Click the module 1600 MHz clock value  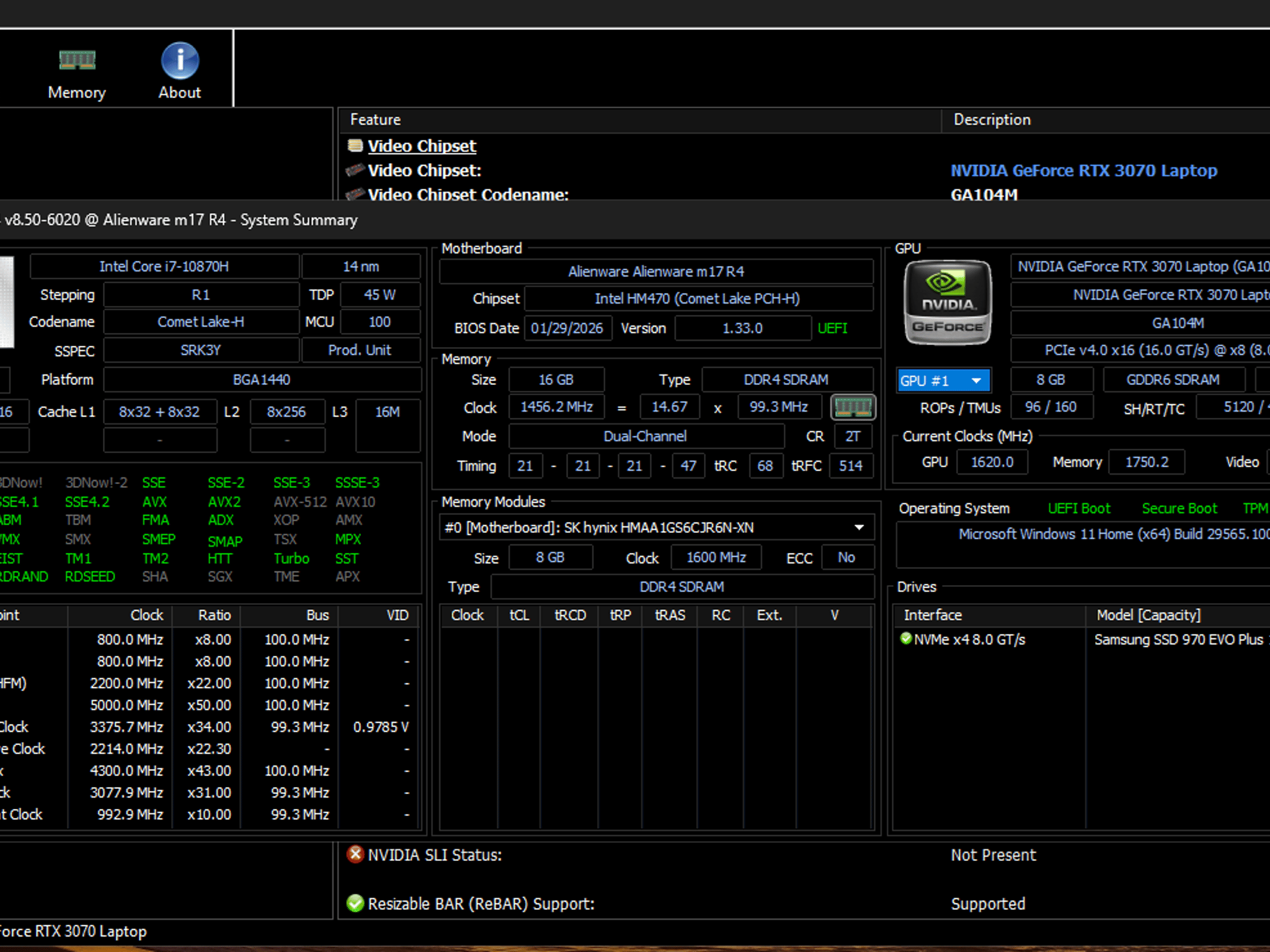click(x=716, y=558)
